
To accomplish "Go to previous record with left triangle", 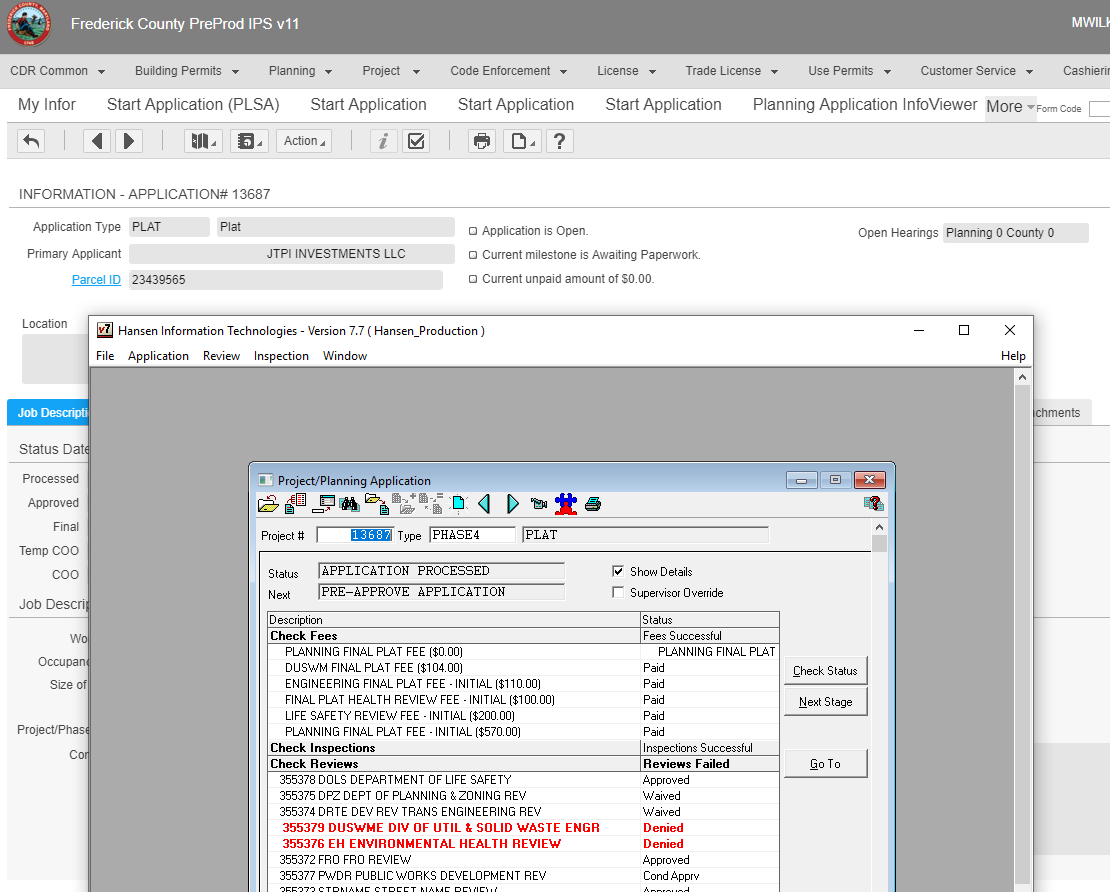I will tap(97, 141).
